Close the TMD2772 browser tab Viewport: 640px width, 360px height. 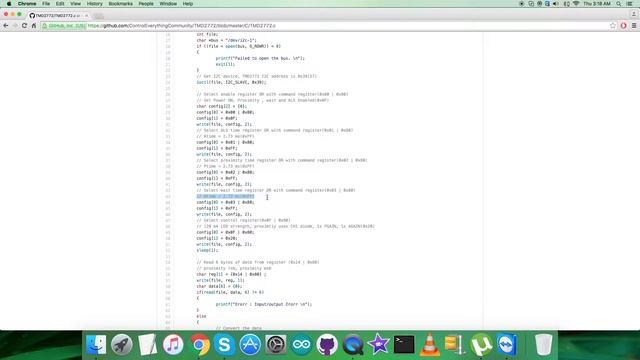click(87, 16)
